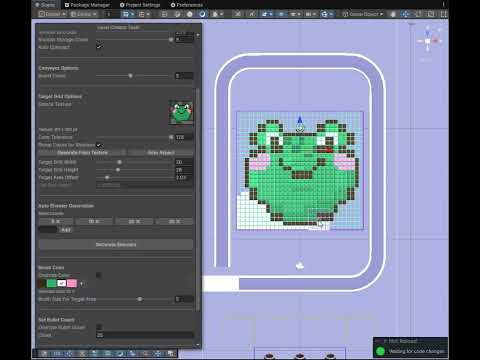Viewport: 480px width, 360px height.
Task: Toggle the highlighted 2D view icon
Action: [x=202, y=14]
